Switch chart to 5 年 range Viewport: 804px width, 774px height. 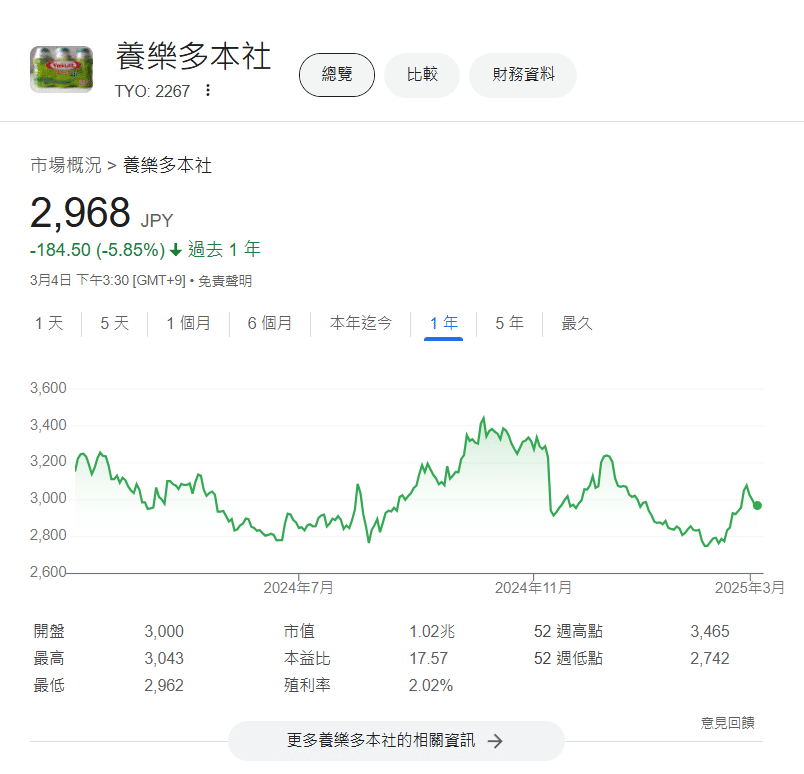(509, 323)
